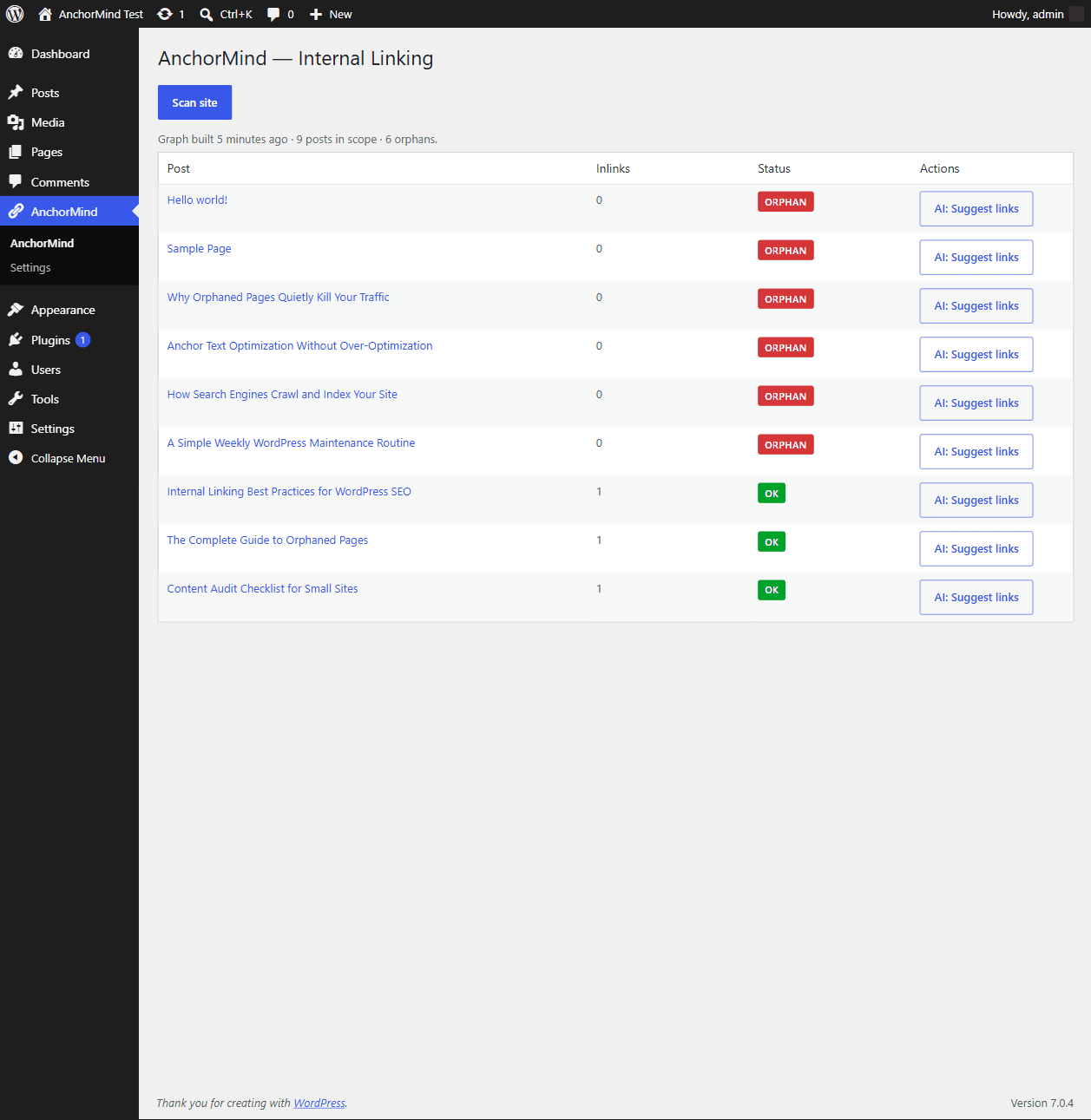
Task: Suggest links for Internal Linking Best Practices
Action: point(976,501)
